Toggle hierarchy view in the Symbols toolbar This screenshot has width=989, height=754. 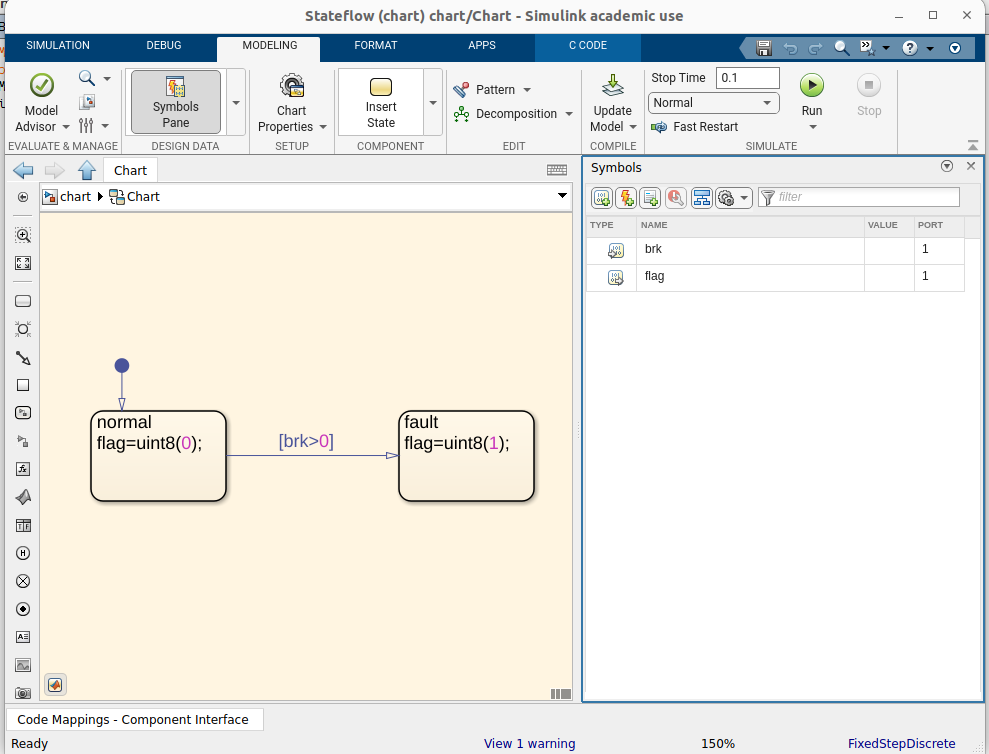pos(701,198)
